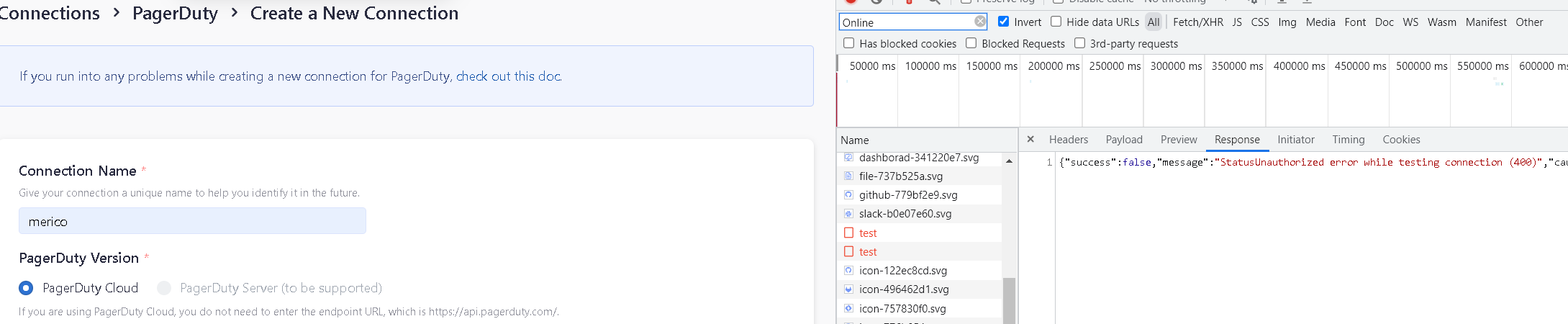1568x324 pixels.
Task: Click the scroll-up arrow of request list
Action: point(1010,161)
